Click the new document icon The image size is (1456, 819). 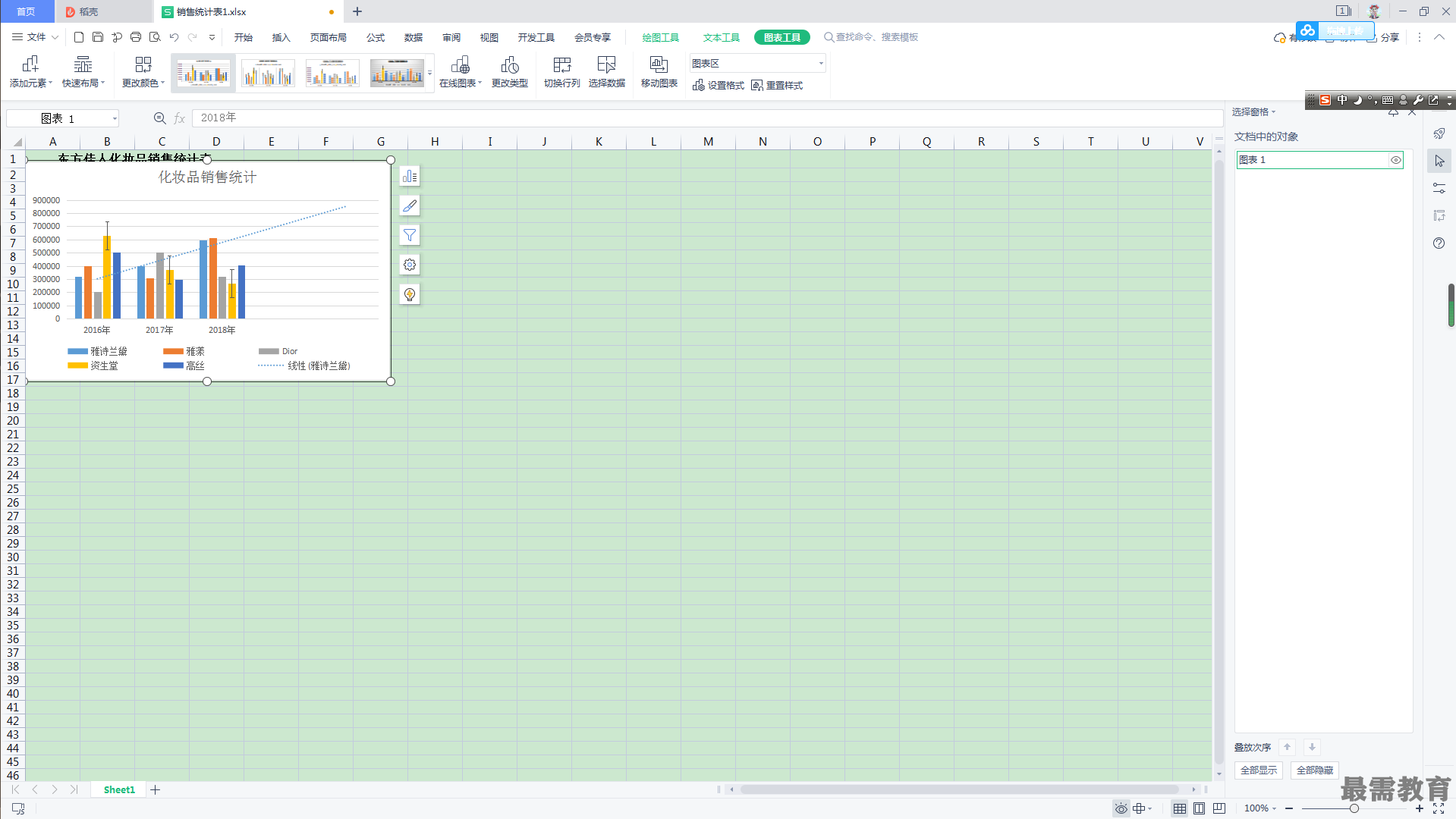[x=78, y=37]
